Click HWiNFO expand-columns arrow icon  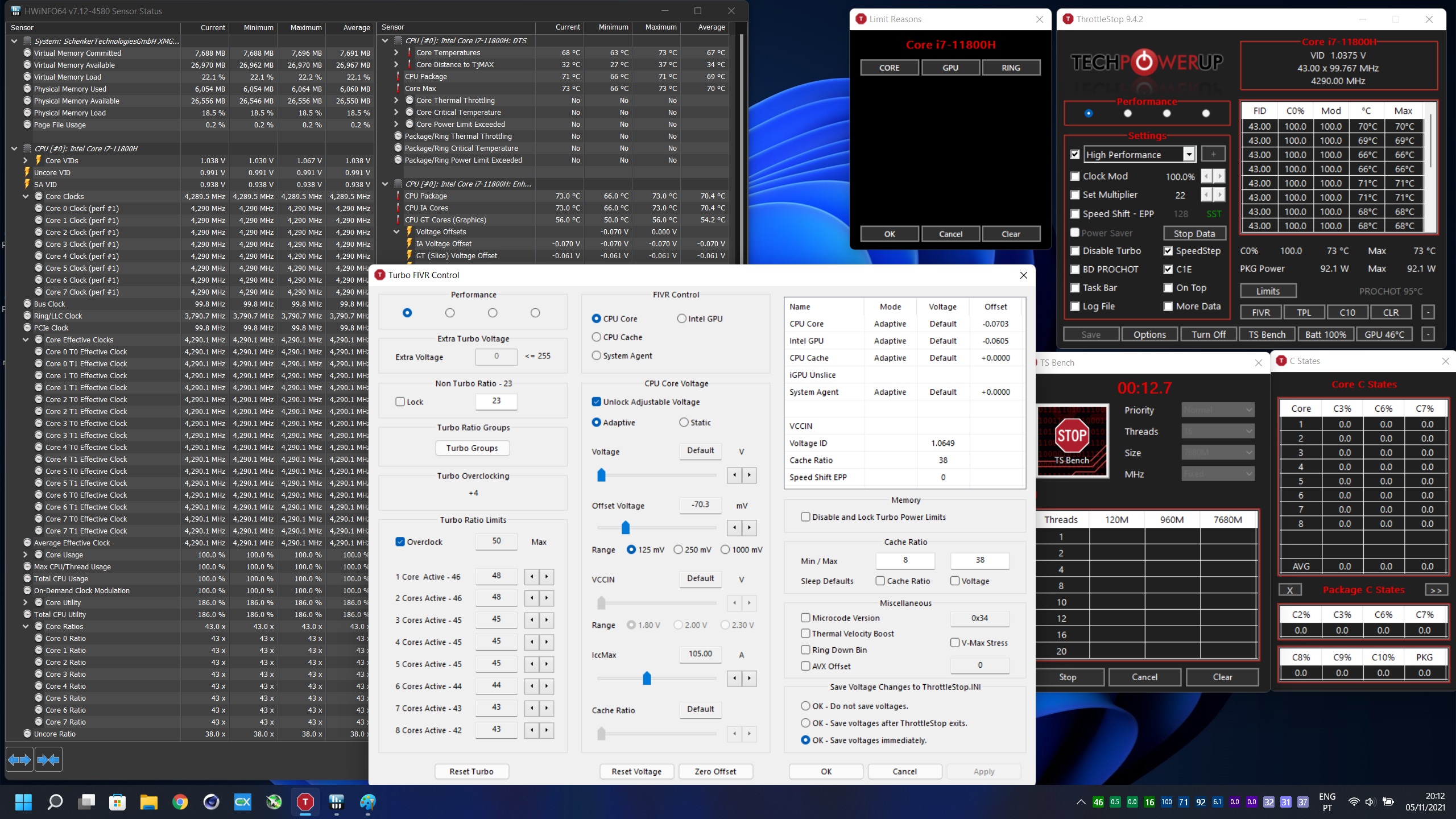click(19, 759)
